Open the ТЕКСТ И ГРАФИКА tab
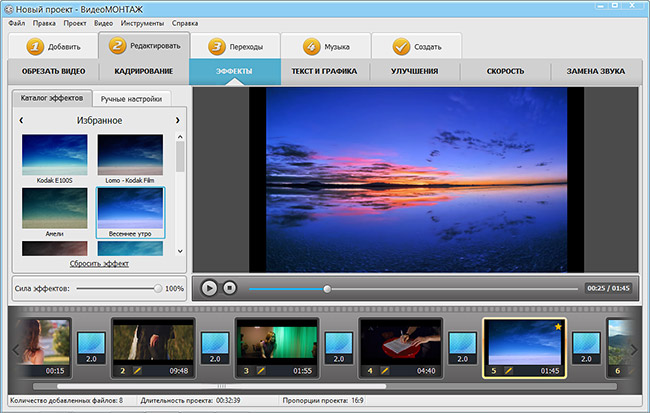The width and height of the screenshot is (650, 413). pos(325,71)
